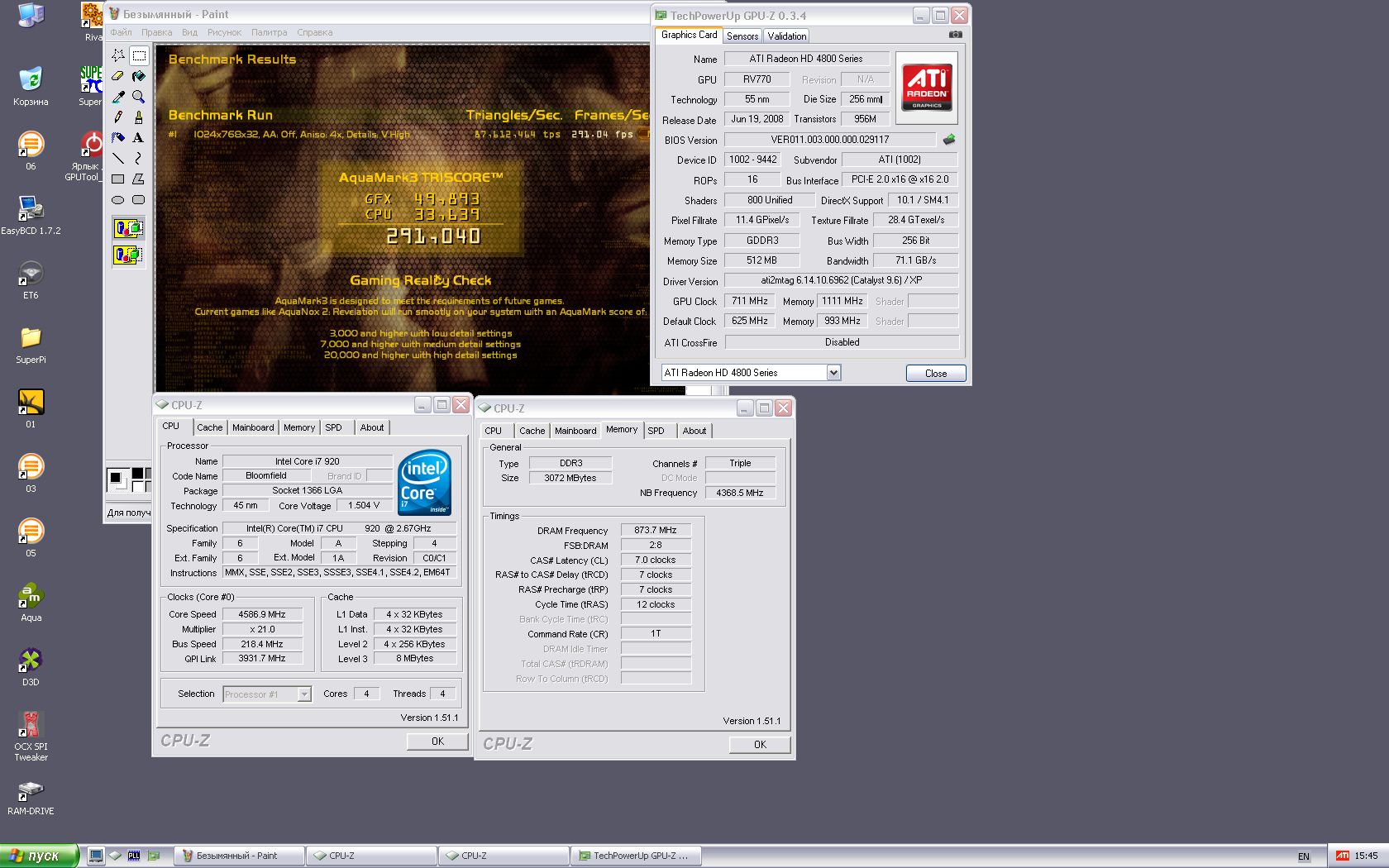Select the black swatch in Paint palette
The width and height of the screenshot is (1389, 868).
(137, 474)
